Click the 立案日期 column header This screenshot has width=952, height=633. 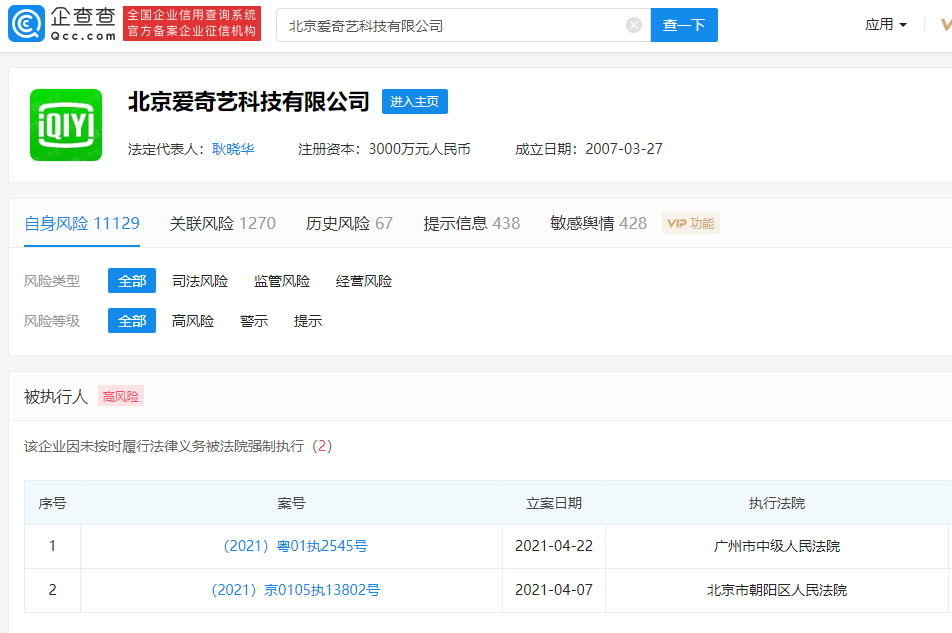coord(554,503)
